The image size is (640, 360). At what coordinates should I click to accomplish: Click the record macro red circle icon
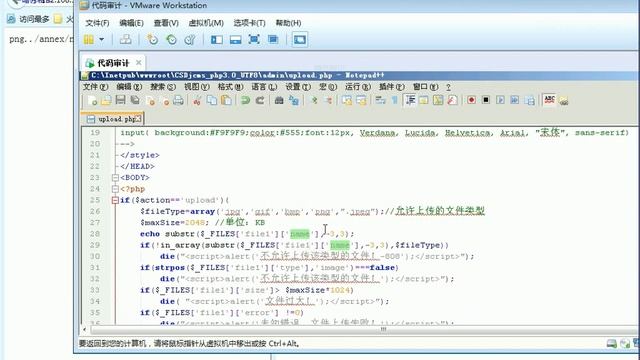pyautogui.click(x=471, y=100)
